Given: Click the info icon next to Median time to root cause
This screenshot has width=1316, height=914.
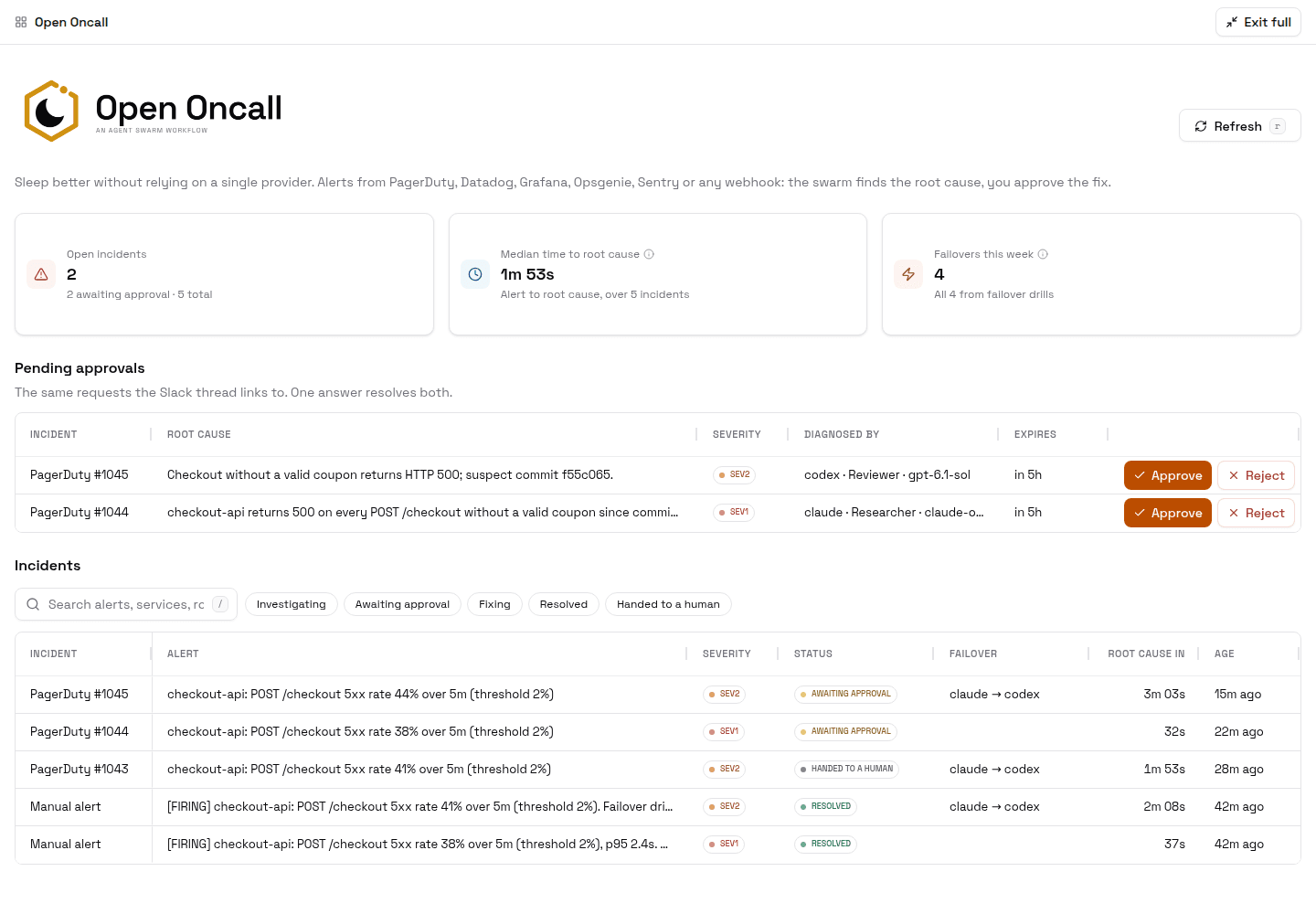Looking at the screenshot, I should coord(649,254).
